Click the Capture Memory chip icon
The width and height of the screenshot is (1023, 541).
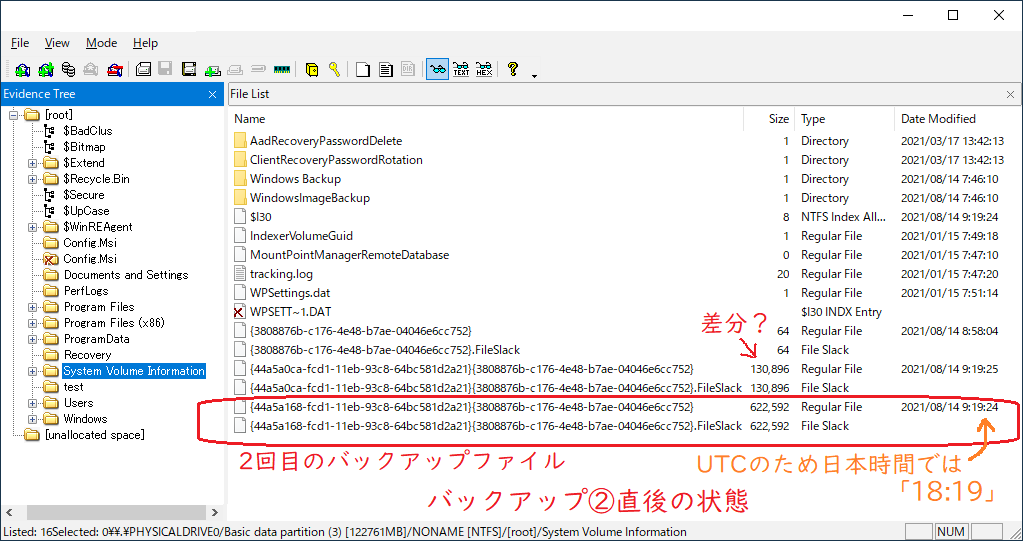pos(282,69)
